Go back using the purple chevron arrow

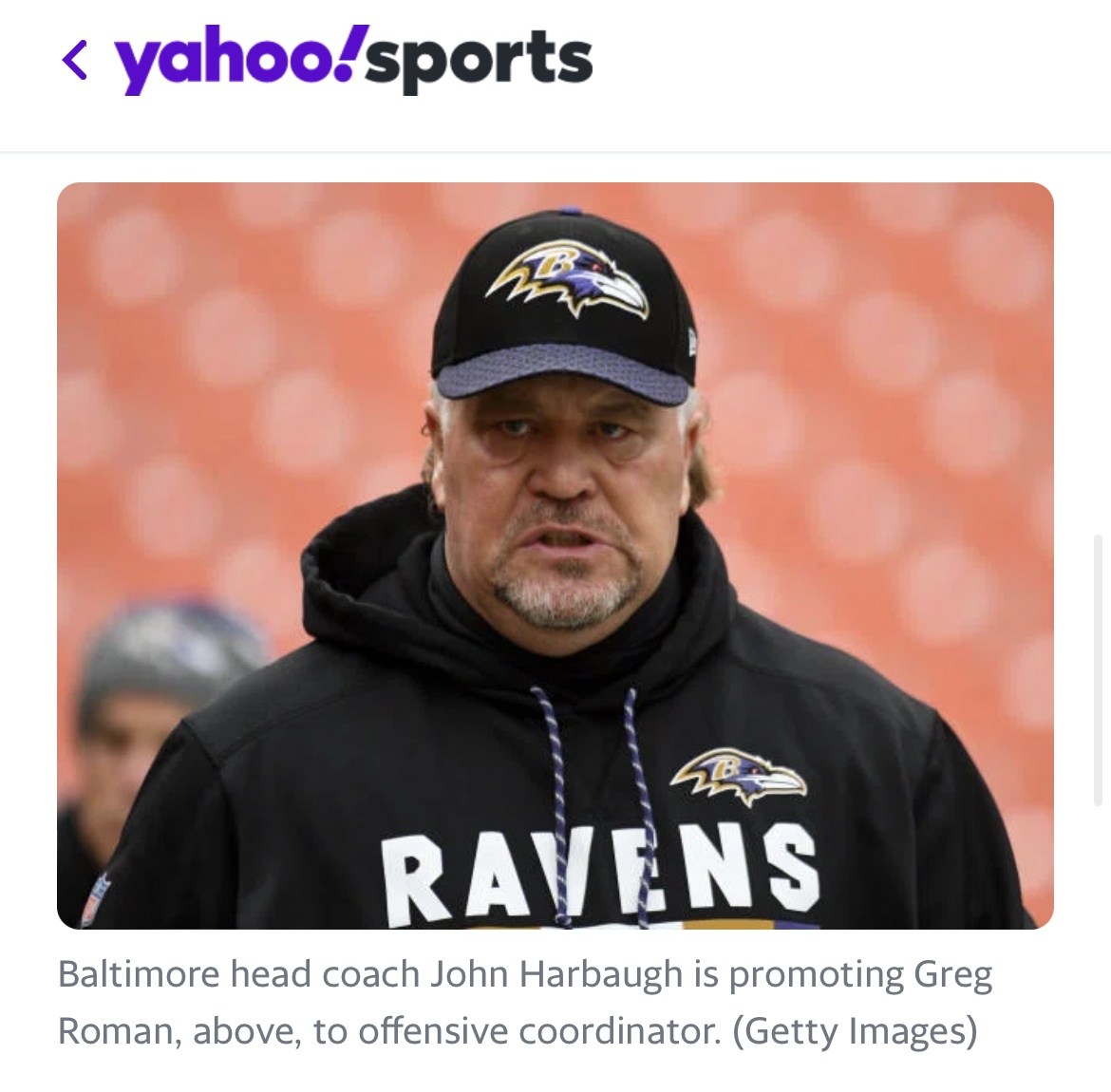tap(75, 60)
